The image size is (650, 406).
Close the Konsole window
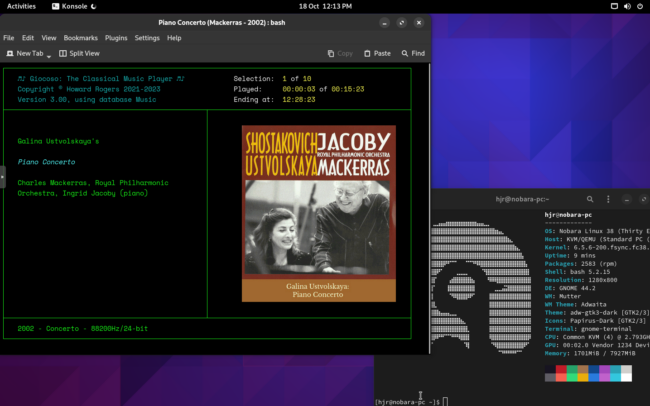[419, 23]
